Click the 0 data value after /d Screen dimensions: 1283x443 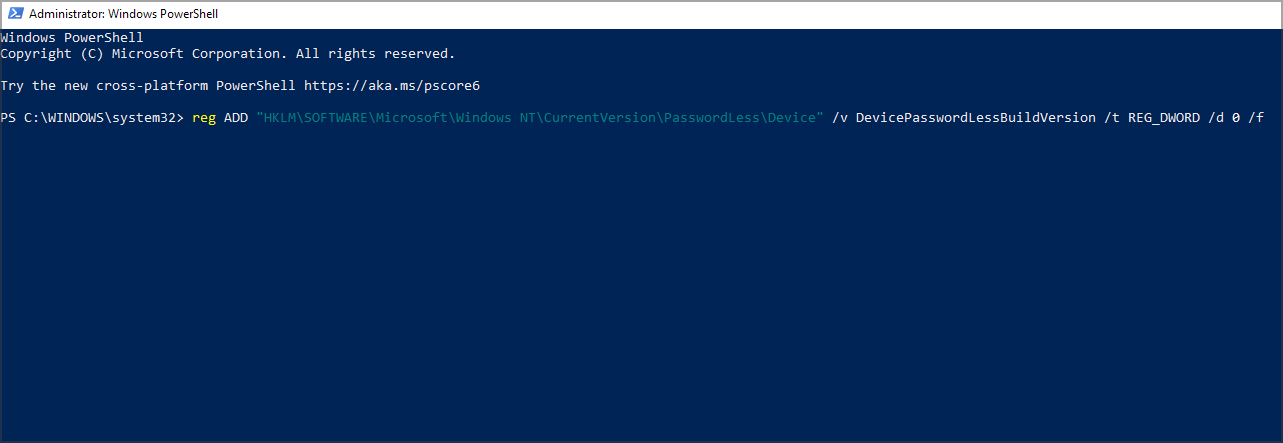tap(1236, 118)
